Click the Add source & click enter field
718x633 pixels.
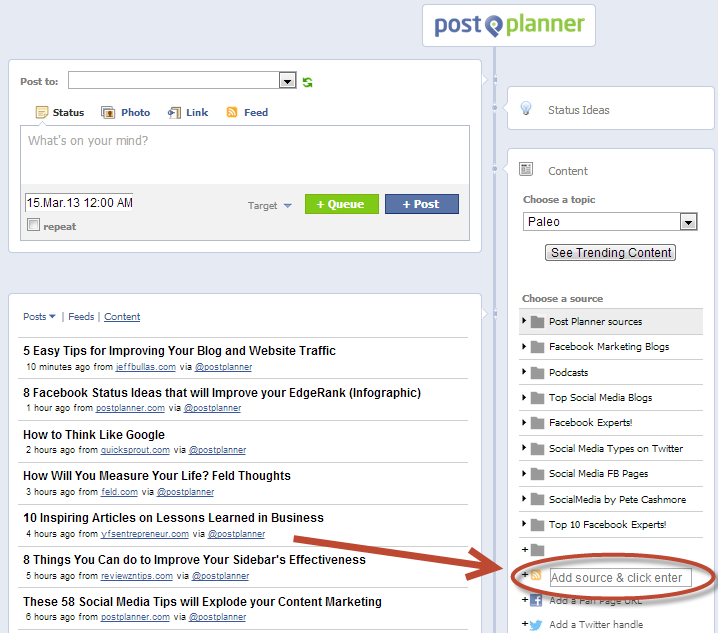620,578
